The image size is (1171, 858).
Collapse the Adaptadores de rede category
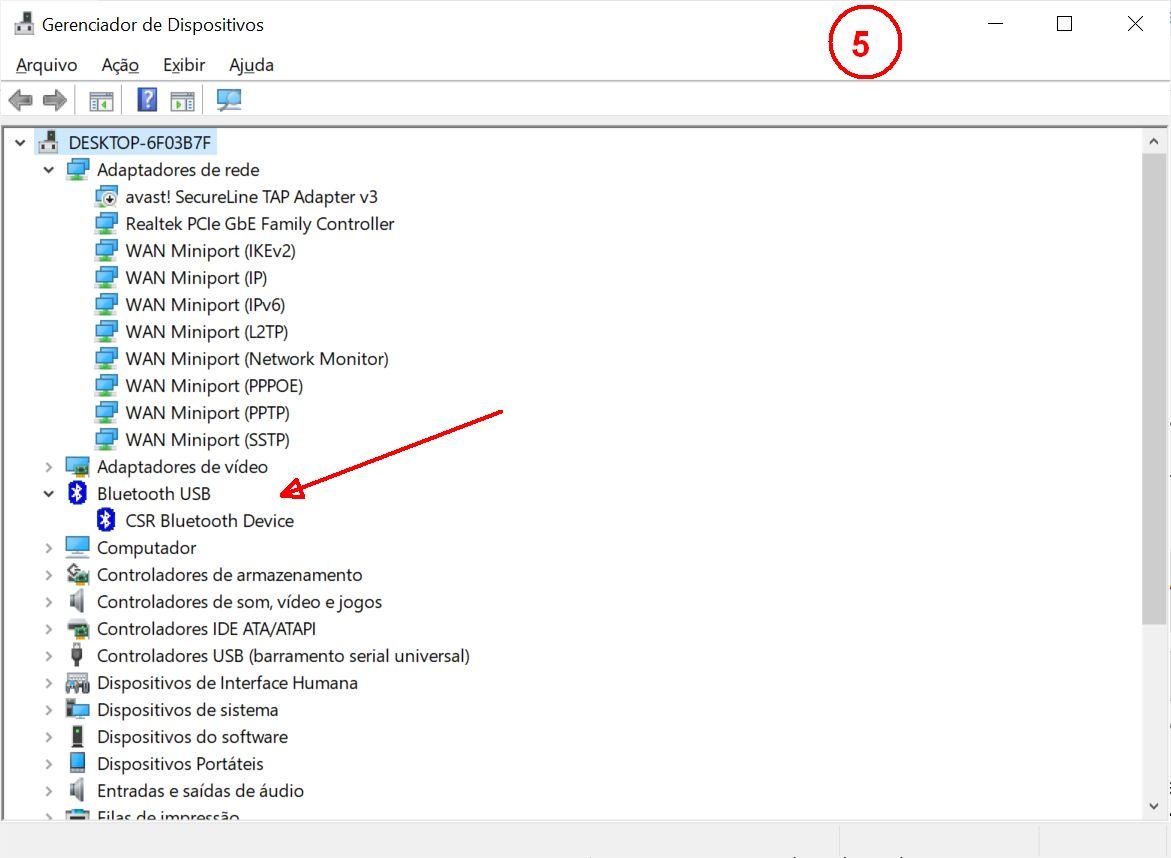click(x=49, y=170)
